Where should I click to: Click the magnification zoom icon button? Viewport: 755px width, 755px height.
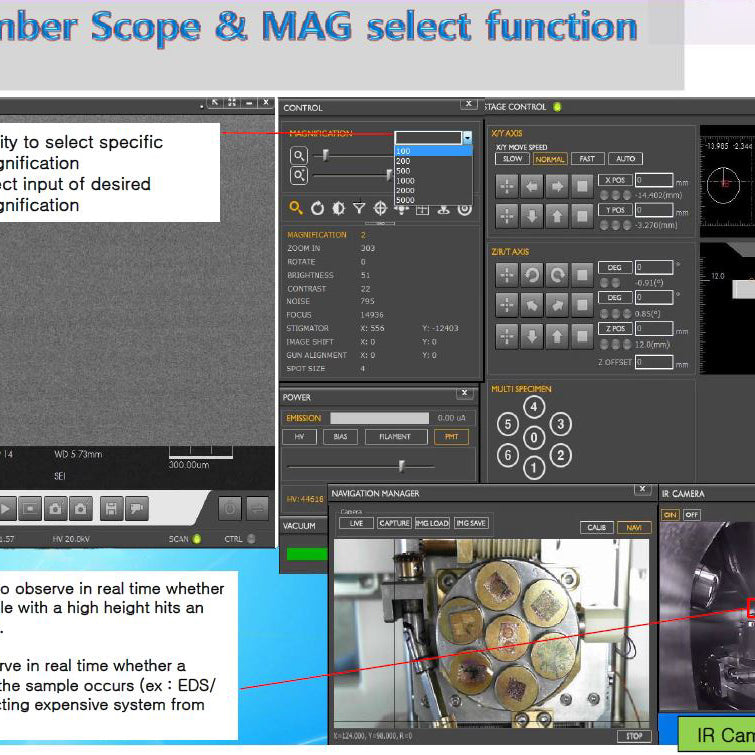click(299, 156)
